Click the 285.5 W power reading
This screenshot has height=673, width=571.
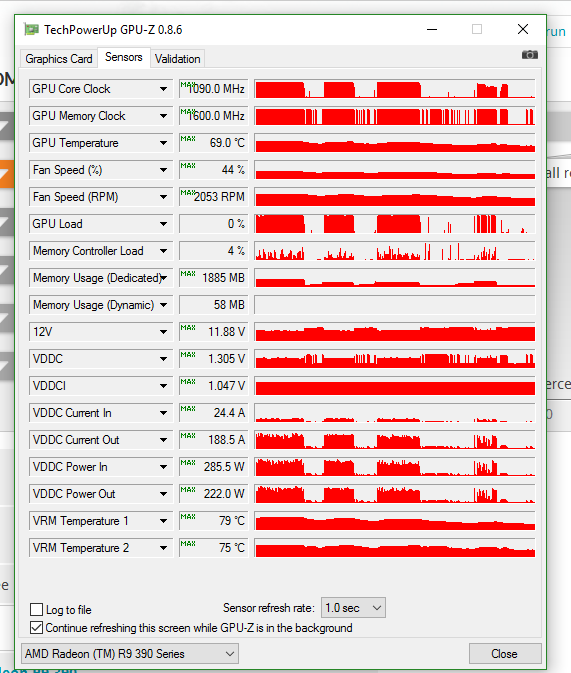213,467
